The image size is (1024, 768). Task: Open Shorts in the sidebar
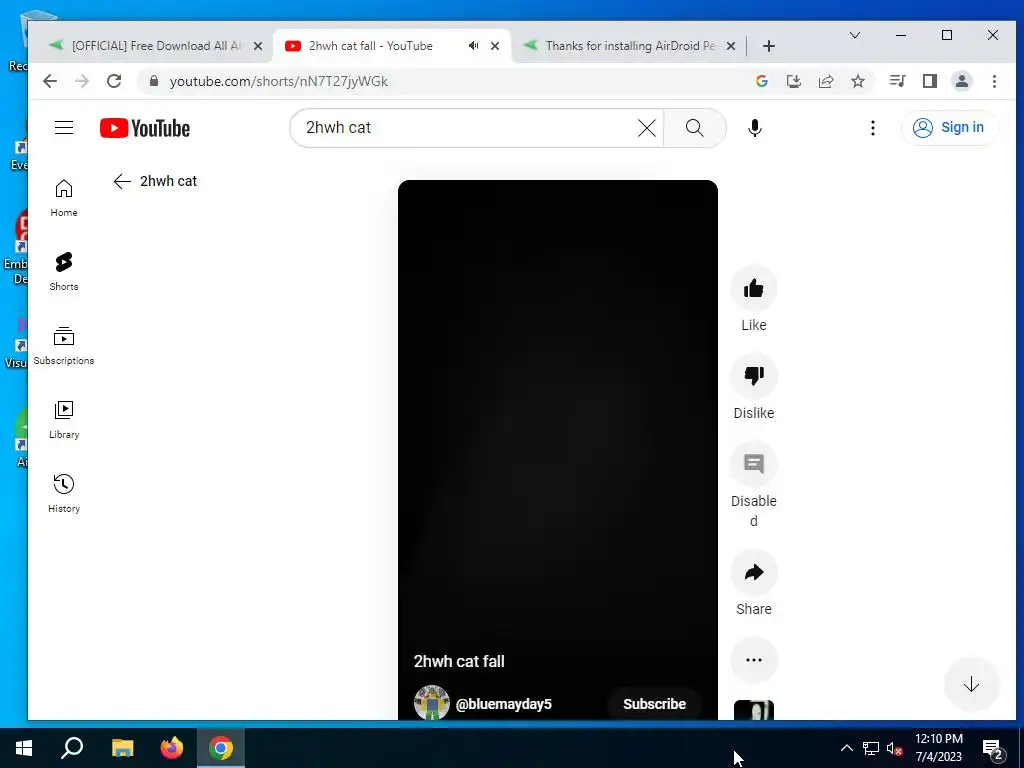coord(64,272)
